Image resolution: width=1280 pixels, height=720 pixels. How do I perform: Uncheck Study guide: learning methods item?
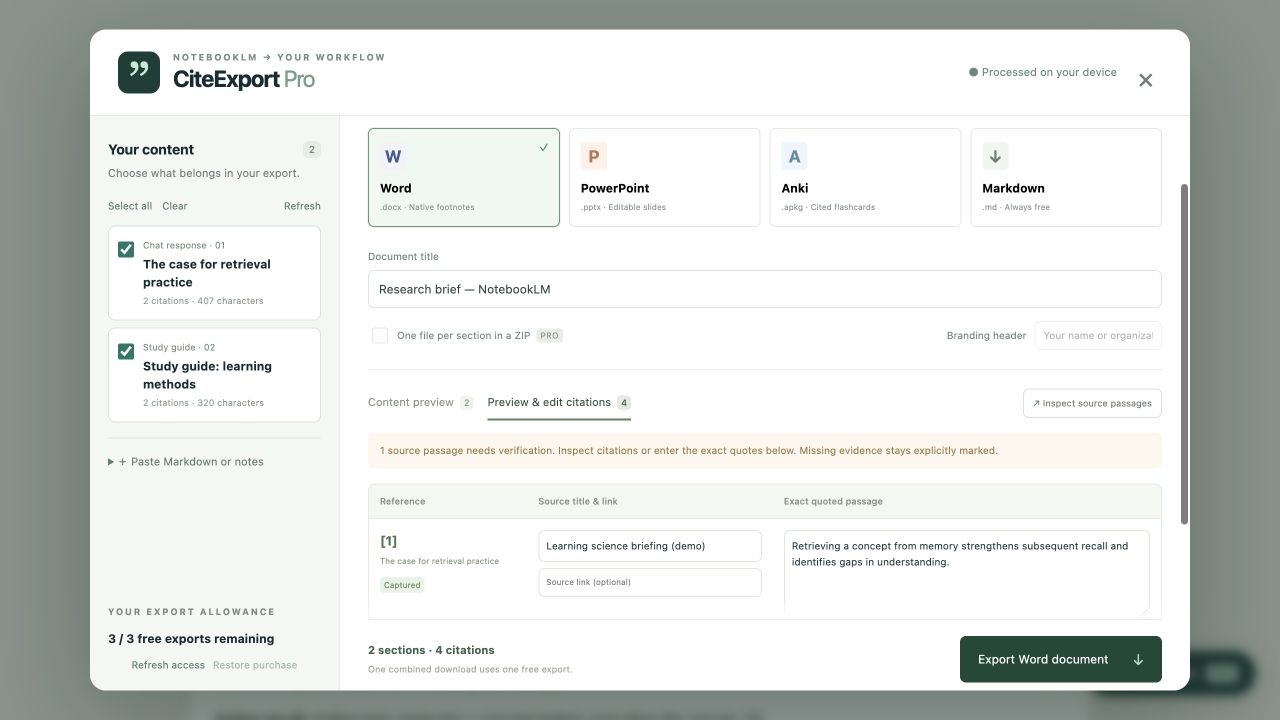coord(126,351)
